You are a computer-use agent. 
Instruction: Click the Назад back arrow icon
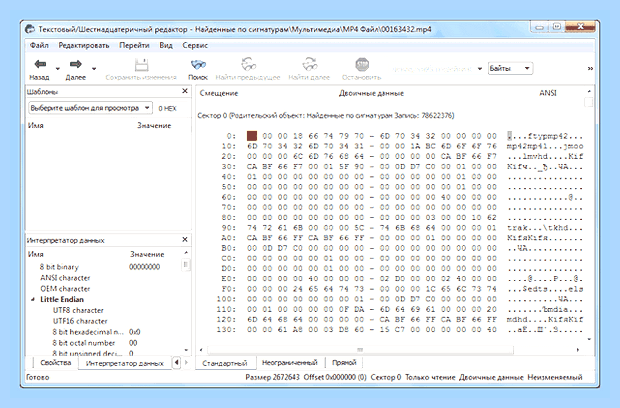(40, 64)
